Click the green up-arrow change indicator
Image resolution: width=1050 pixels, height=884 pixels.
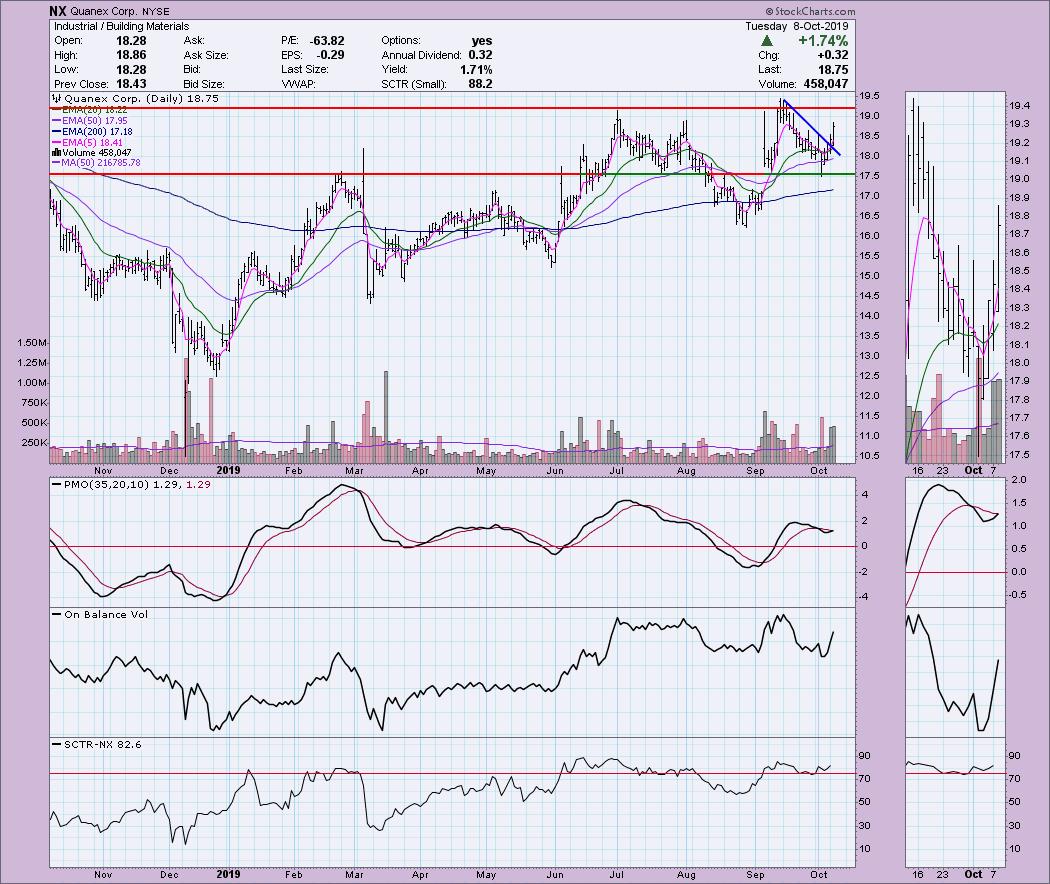pos(767,41)
